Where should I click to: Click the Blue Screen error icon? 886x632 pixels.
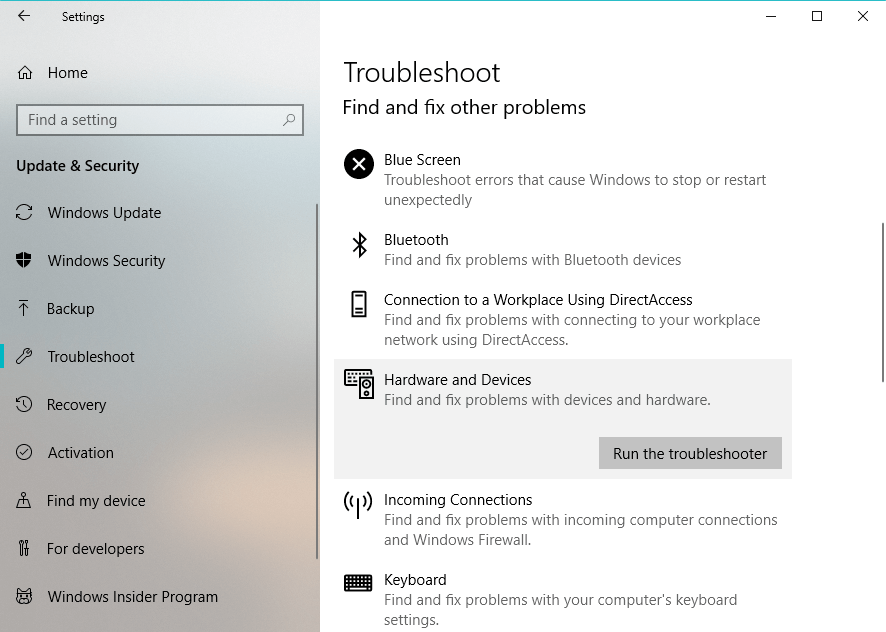click(x=358, y=164)
